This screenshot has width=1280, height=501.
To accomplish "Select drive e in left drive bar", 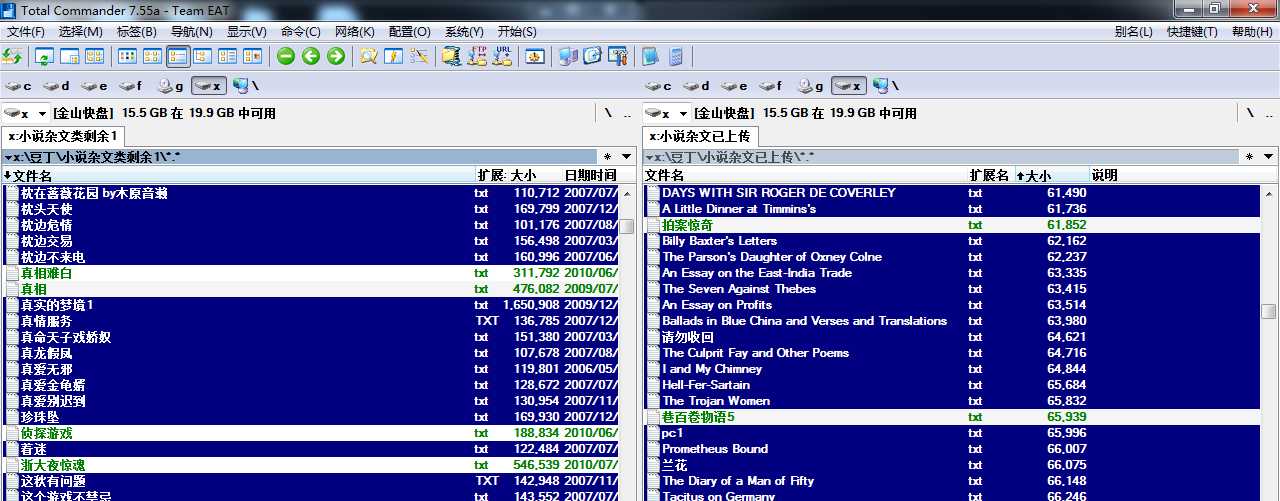I will 95,86.
